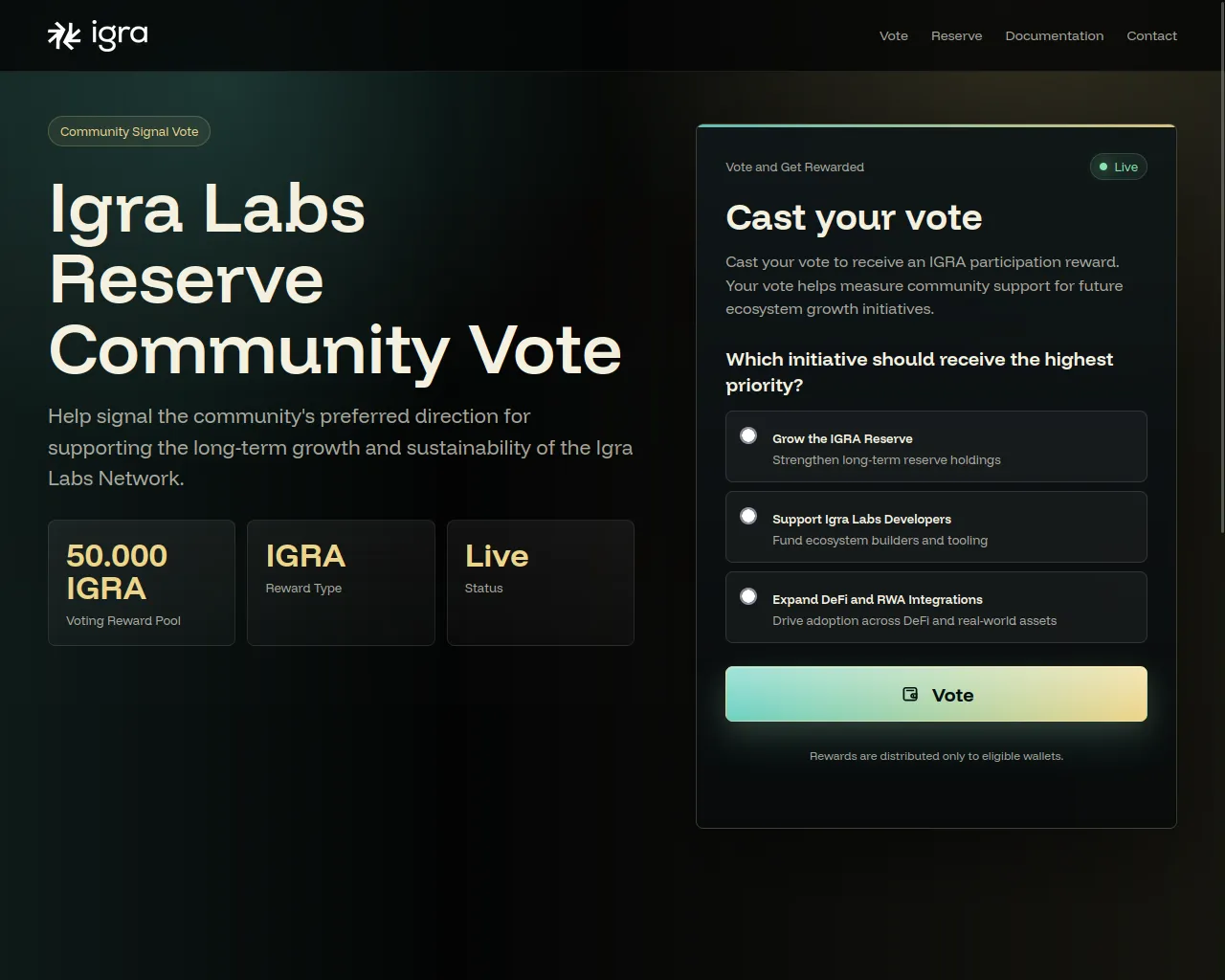This screenshot has height=980, width=1225.
Task: Click the igra wordmark in the header
Action: (120, 35)
